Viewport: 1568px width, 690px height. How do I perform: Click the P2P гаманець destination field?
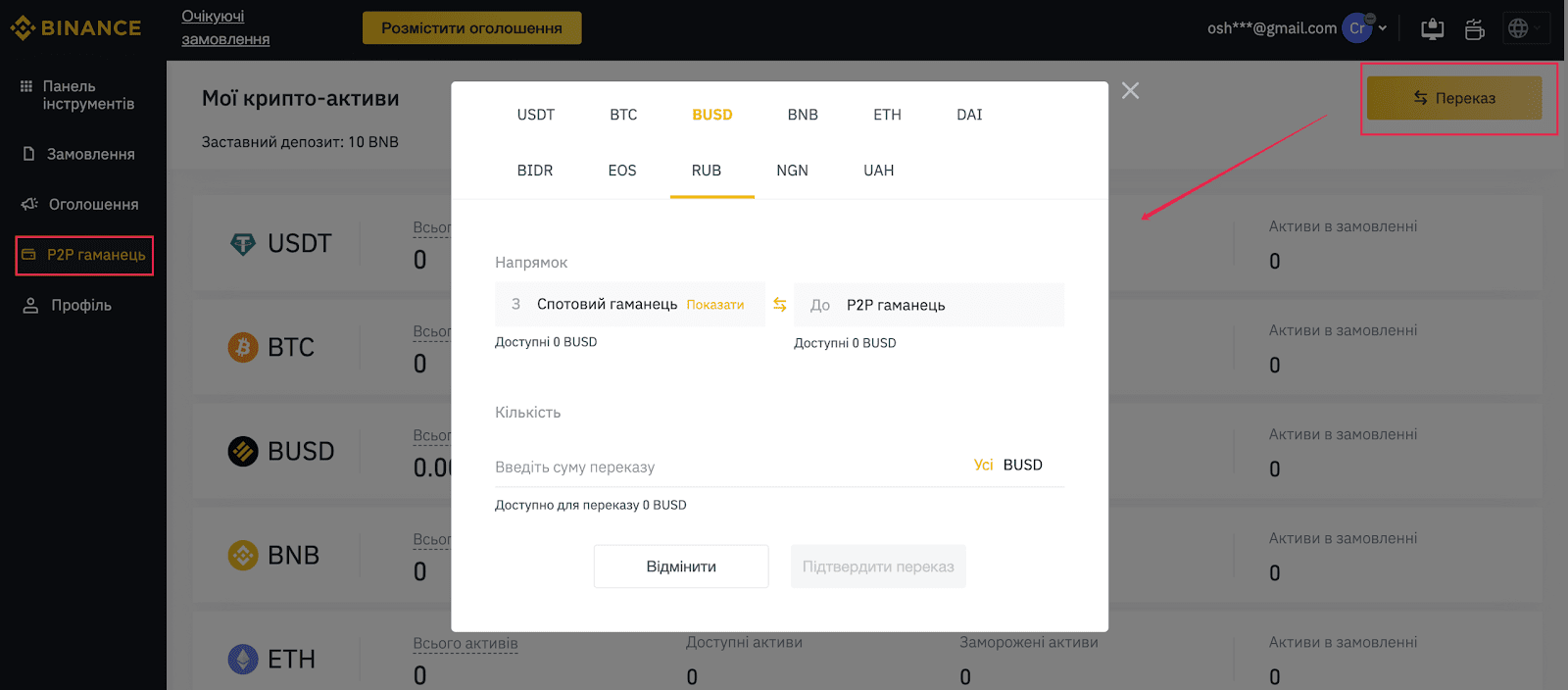click(929, 305)
